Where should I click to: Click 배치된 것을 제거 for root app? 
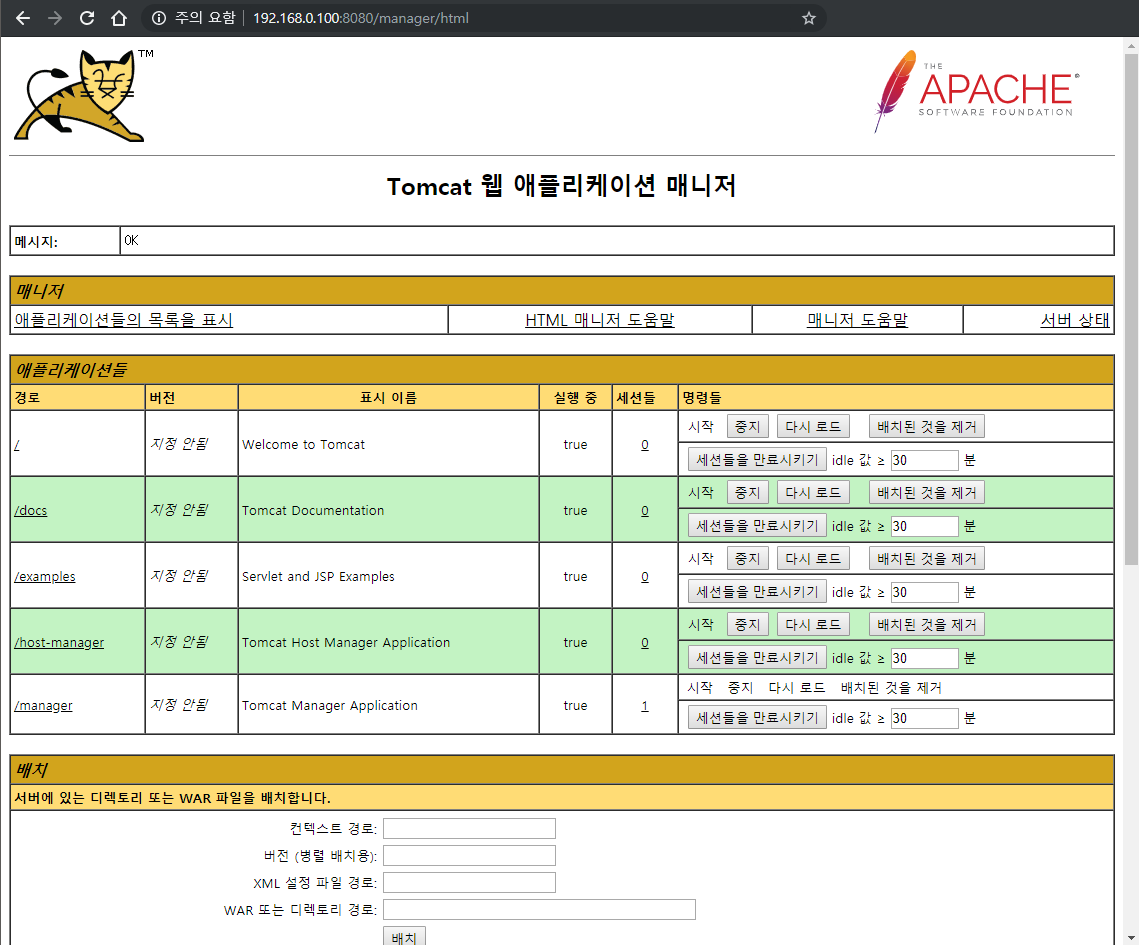coord(927,426)
